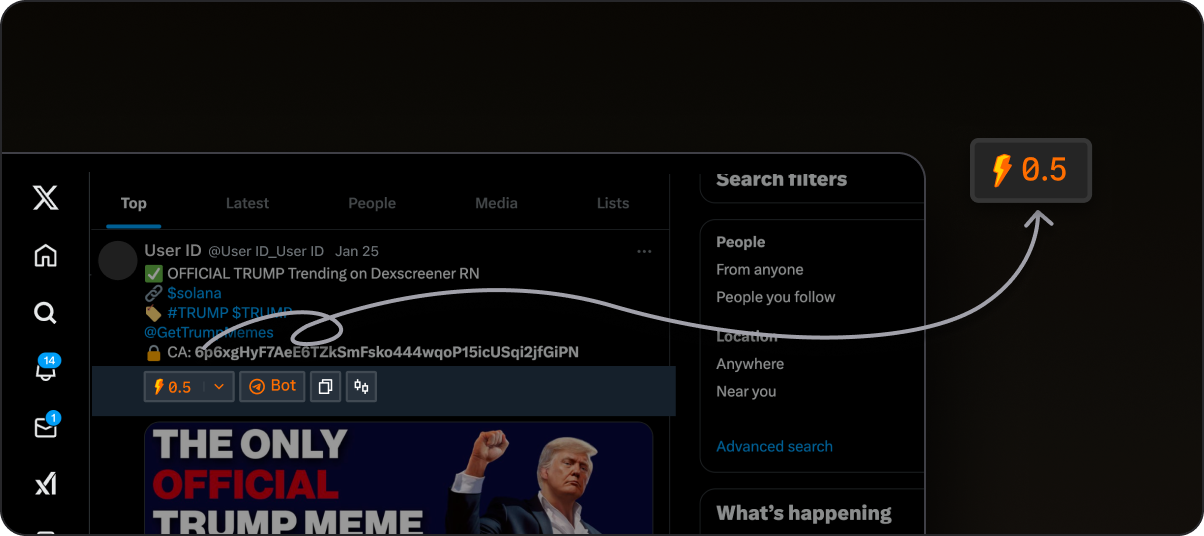Open notifications bell showing 14 badge

45,370
